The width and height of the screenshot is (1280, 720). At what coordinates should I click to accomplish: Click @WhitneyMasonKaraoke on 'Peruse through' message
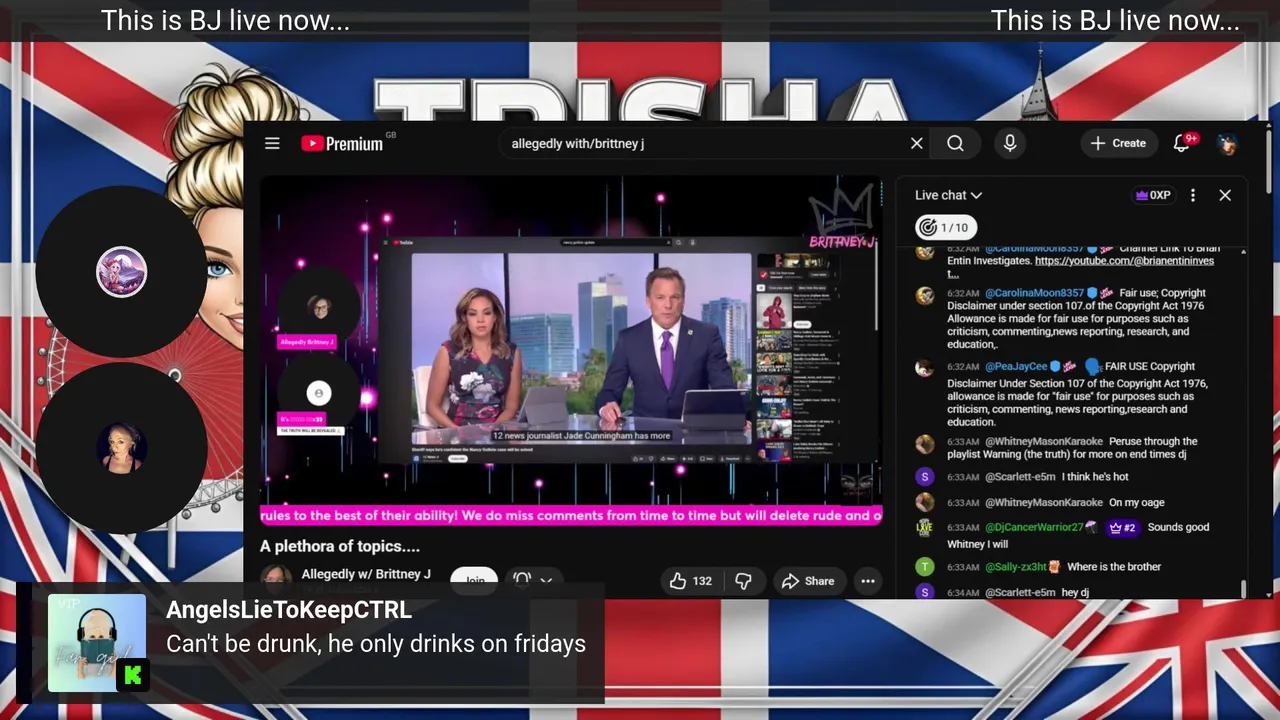(x=1044, y=441)
